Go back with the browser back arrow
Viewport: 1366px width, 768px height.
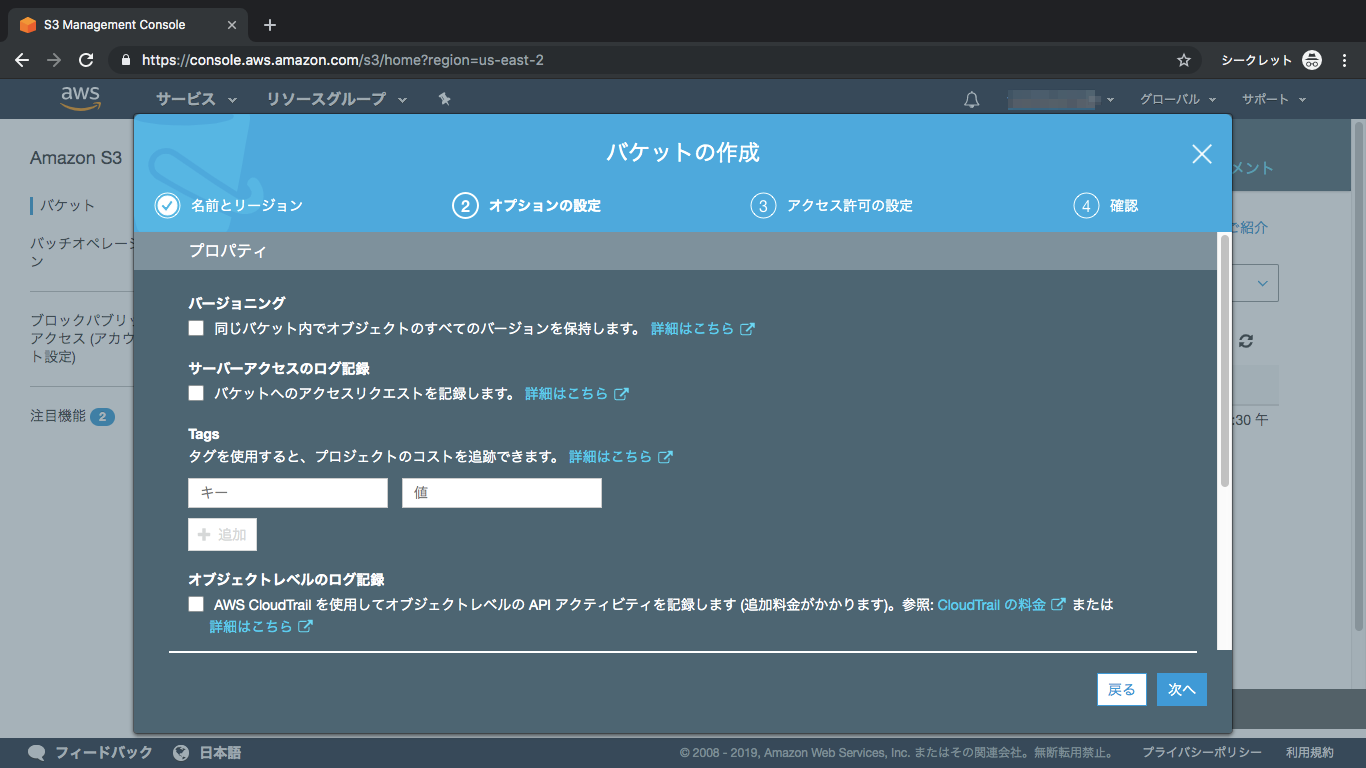[x=22, y=60]
